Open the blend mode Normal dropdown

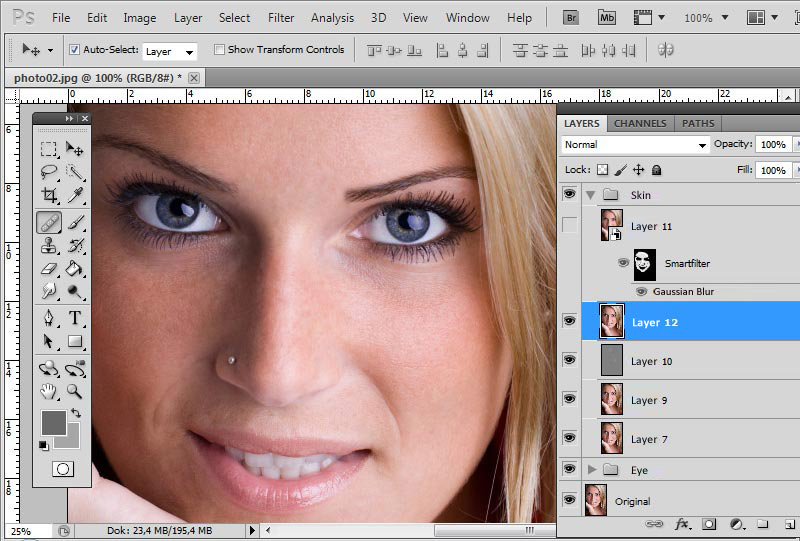(x=634, y=145)
